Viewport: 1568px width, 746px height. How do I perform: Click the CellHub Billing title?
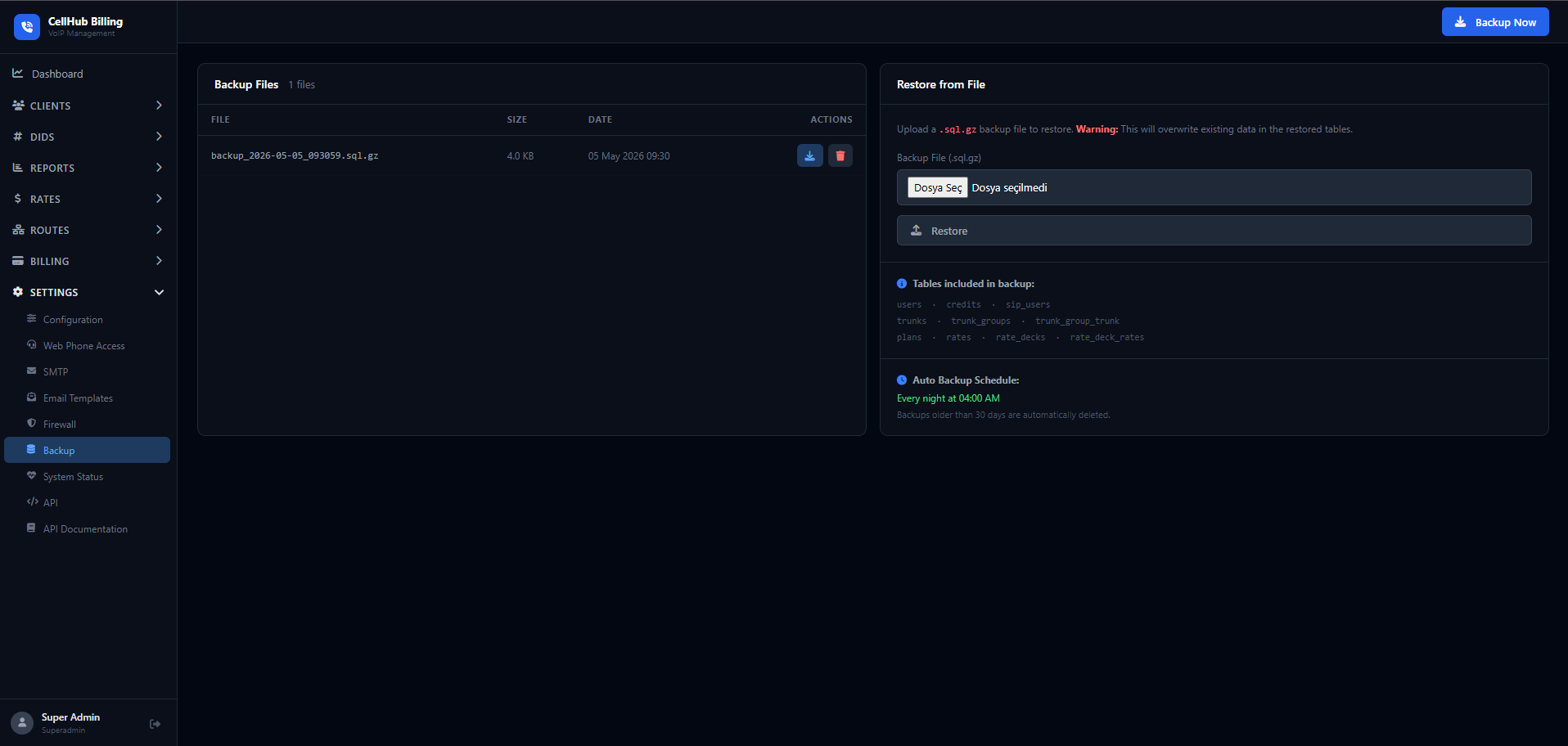click(x=85, y=21)
